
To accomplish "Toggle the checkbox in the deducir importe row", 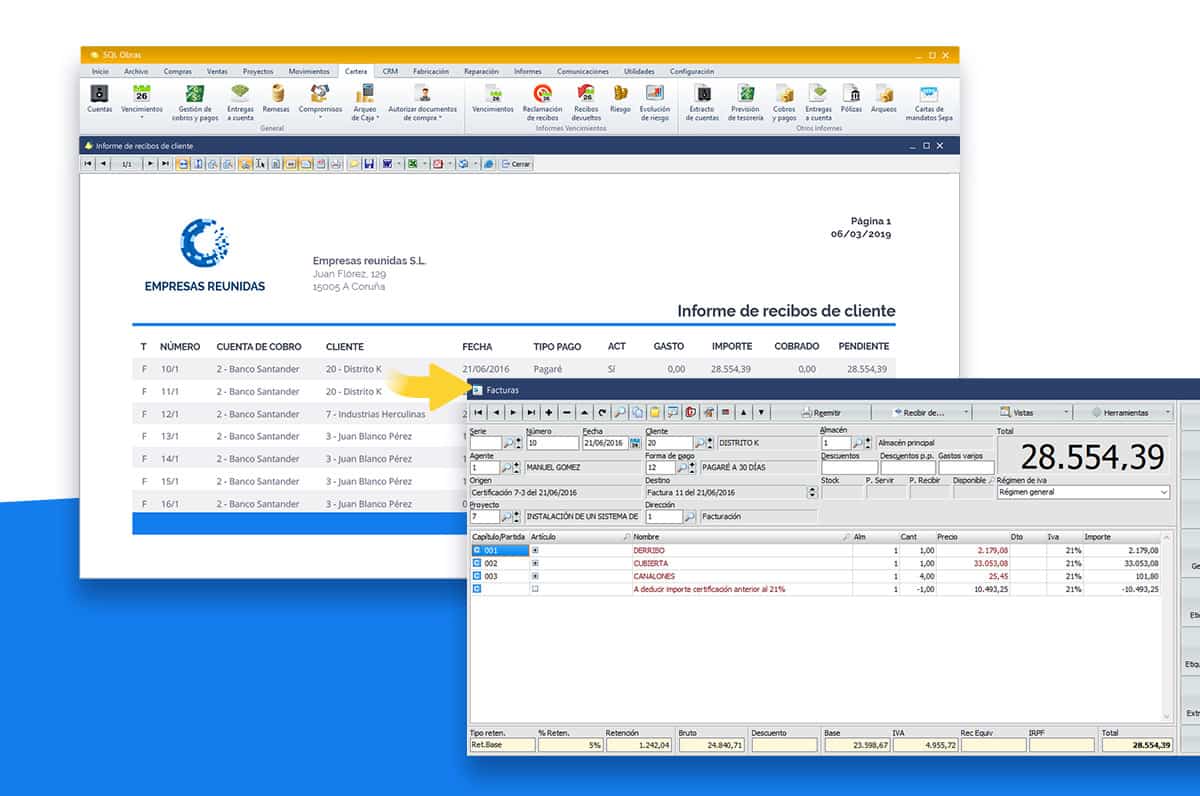I will click(535, 589).
